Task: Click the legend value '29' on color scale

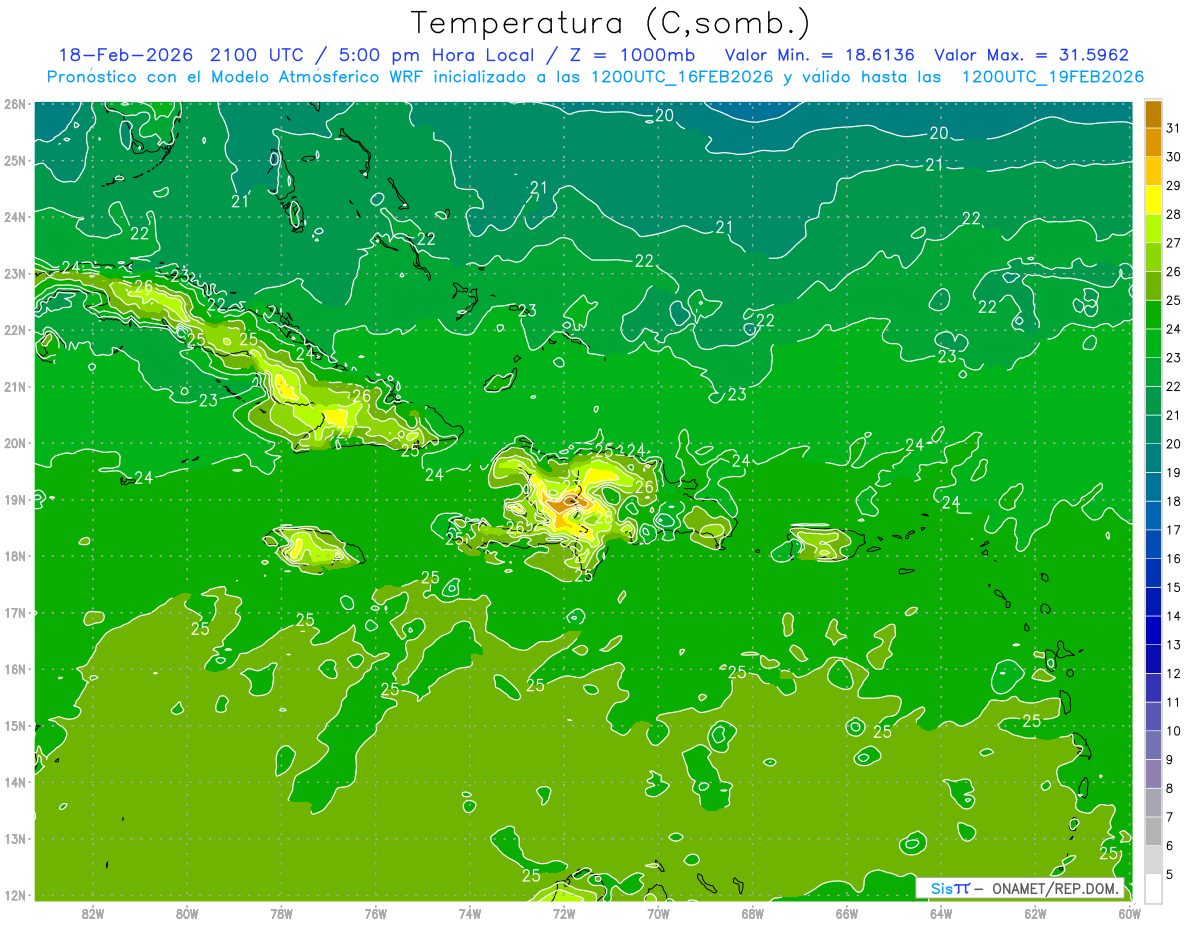Action: click(x=1173, y=186)
